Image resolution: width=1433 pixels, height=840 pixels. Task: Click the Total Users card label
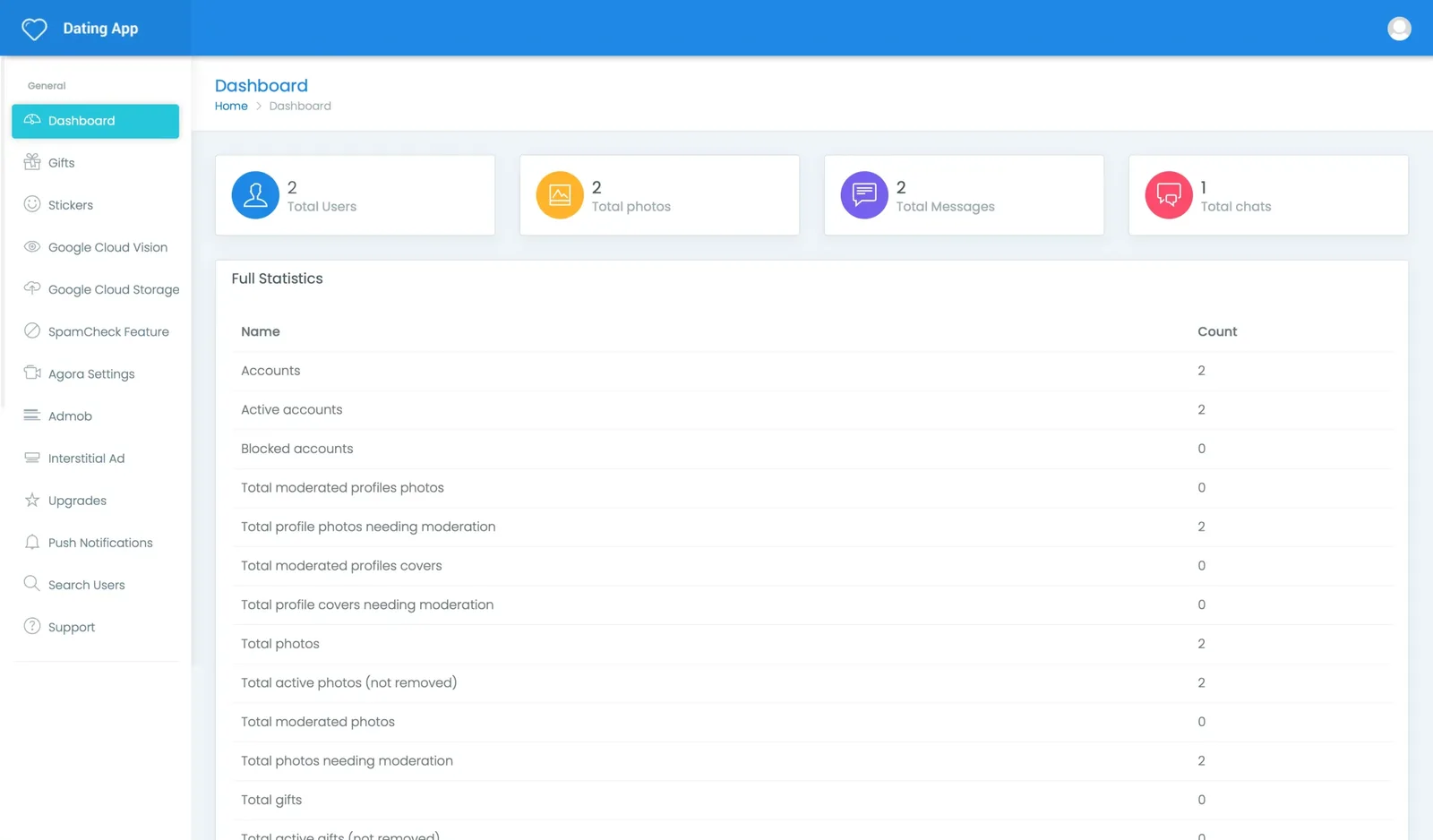point(322,207)
